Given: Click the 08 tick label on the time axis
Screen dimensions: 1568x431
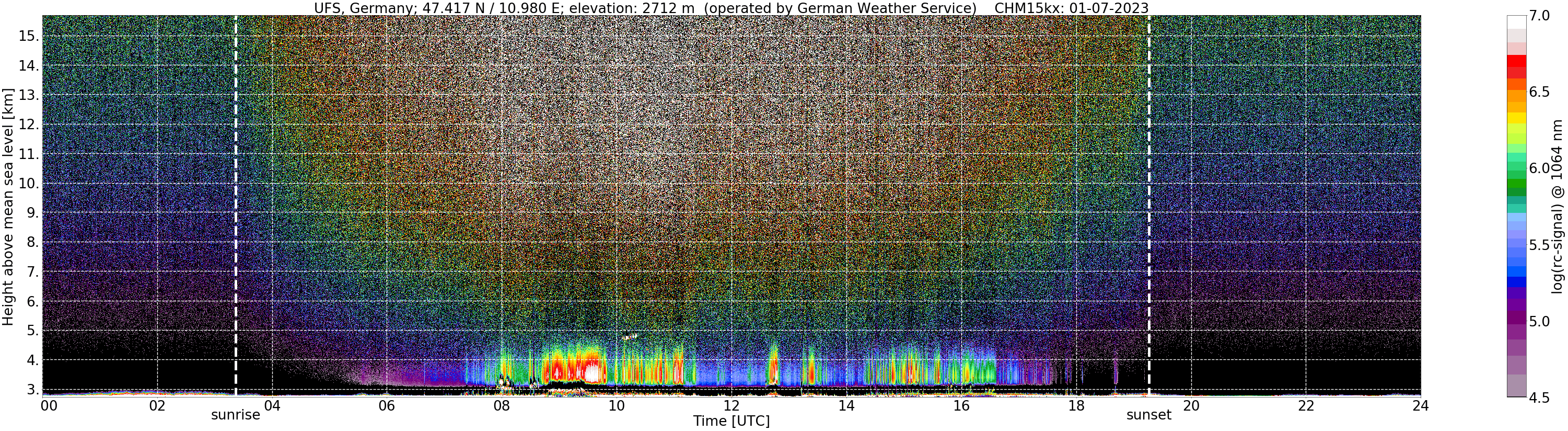Looking at the screenshot, I should click(502, 405).
